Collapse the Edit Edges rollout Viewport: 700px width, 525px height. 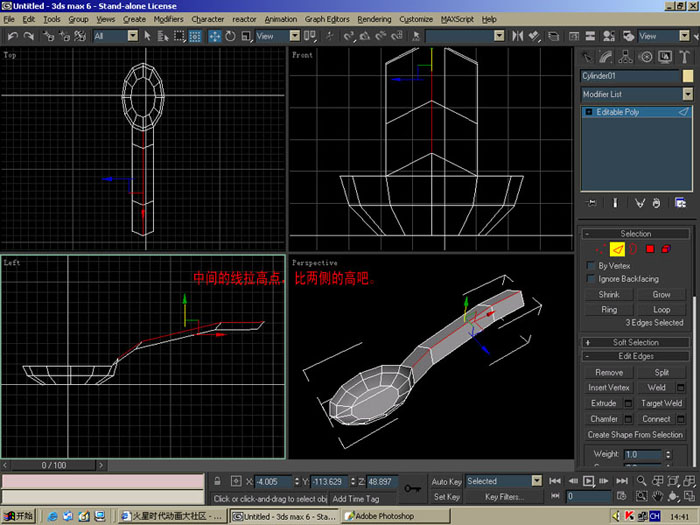click(636, 356)
